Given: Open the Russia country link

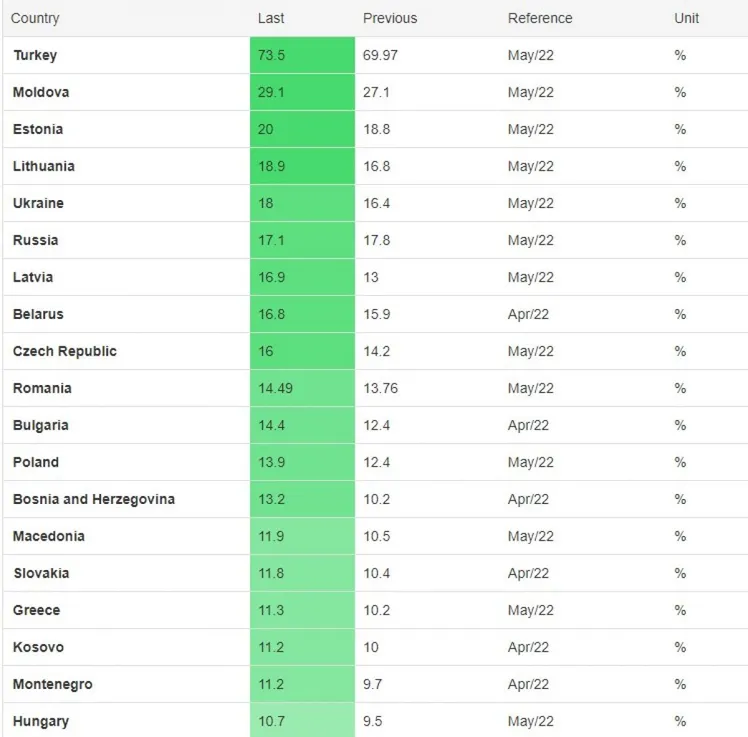Looking at the screenshot, I should pyautogui.click(x=35, y=241).
